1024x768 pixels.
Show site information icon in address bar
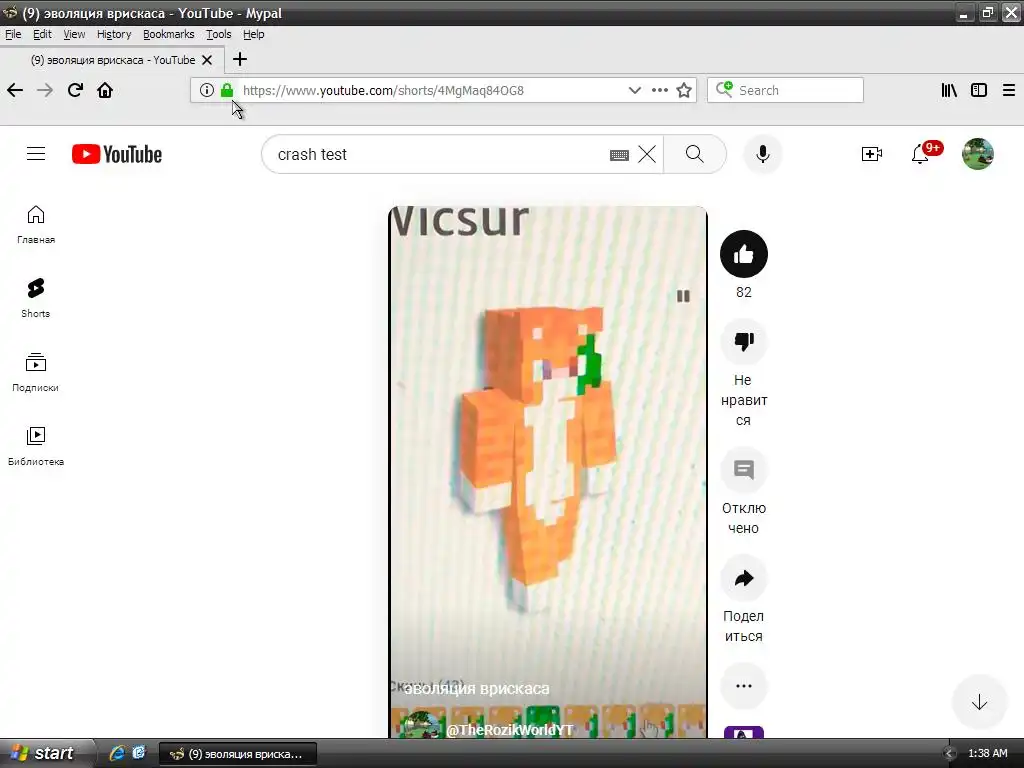206,90
